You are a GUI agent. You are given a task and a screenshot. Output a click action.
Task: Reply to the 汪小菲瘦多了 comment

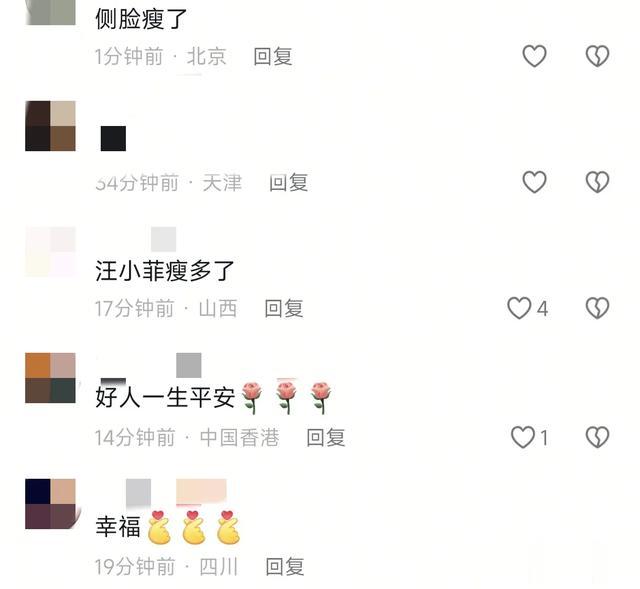pyautogui.click(x=284, y=308)
